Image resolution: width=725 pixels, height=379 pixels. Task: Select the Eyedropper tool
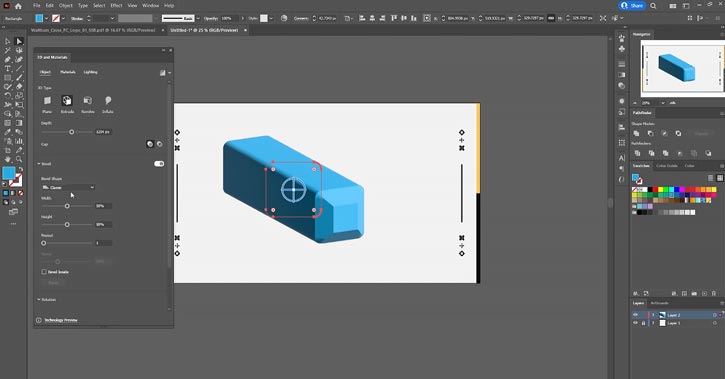point(8,132)
